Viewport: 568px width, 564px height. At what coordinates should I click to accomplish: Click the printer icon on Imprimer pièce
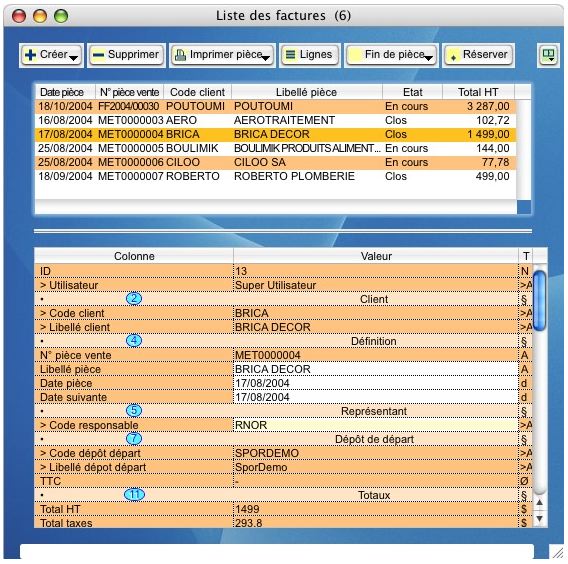[x=180, y=55]
